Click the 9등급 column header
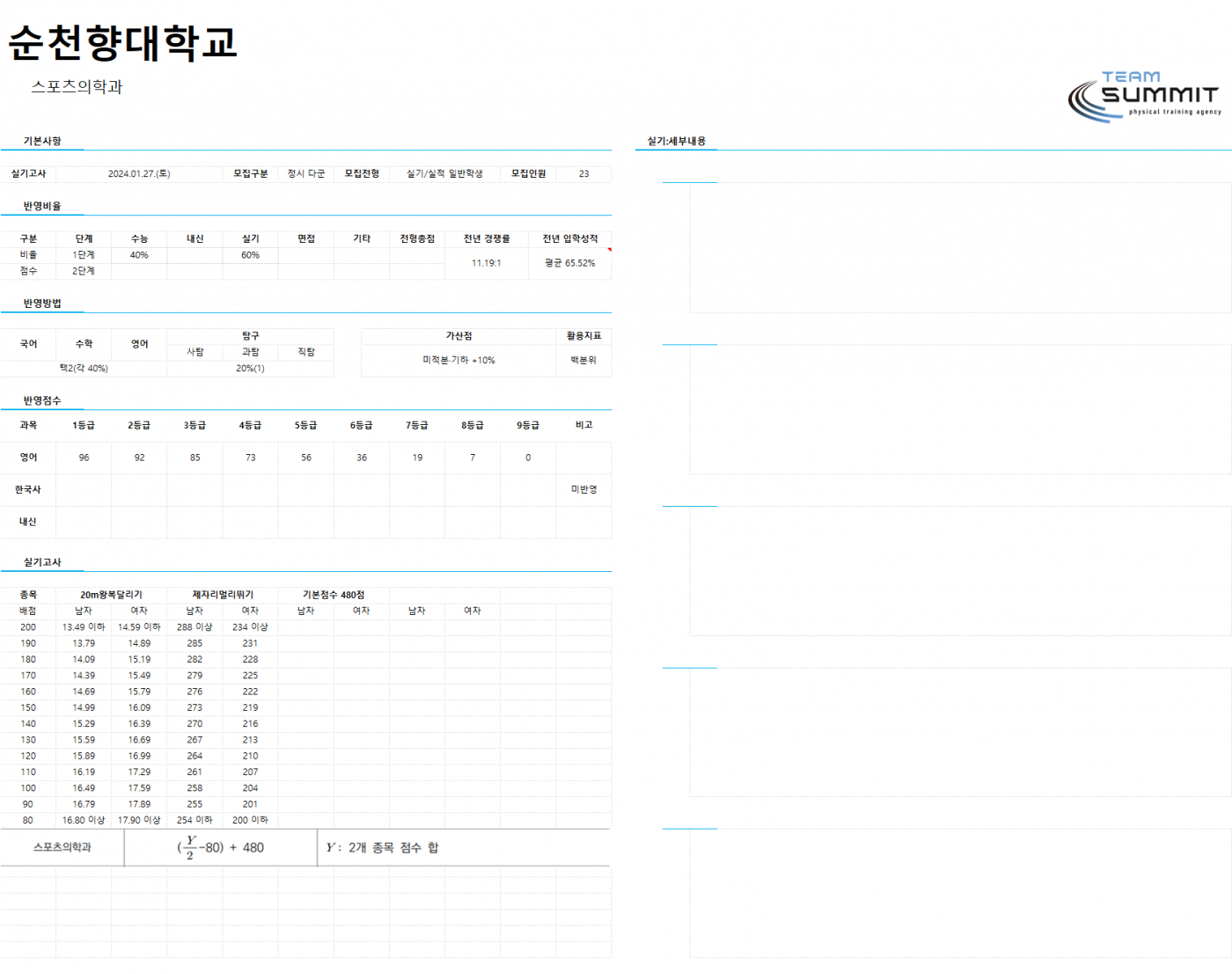Image resolution: width=1232 pixels, height=974 pixels. point(528,425)
